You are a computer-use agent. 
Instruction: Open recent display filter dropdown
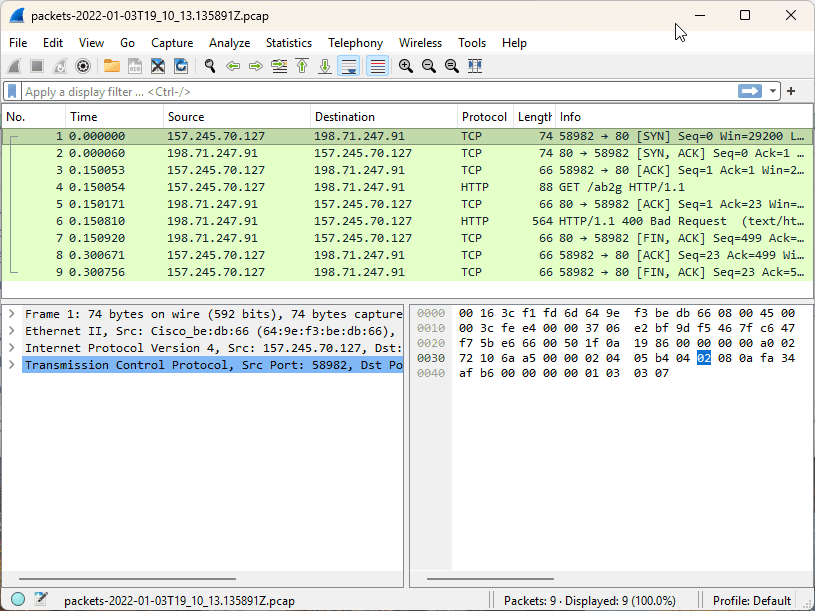tap(773, 91)
